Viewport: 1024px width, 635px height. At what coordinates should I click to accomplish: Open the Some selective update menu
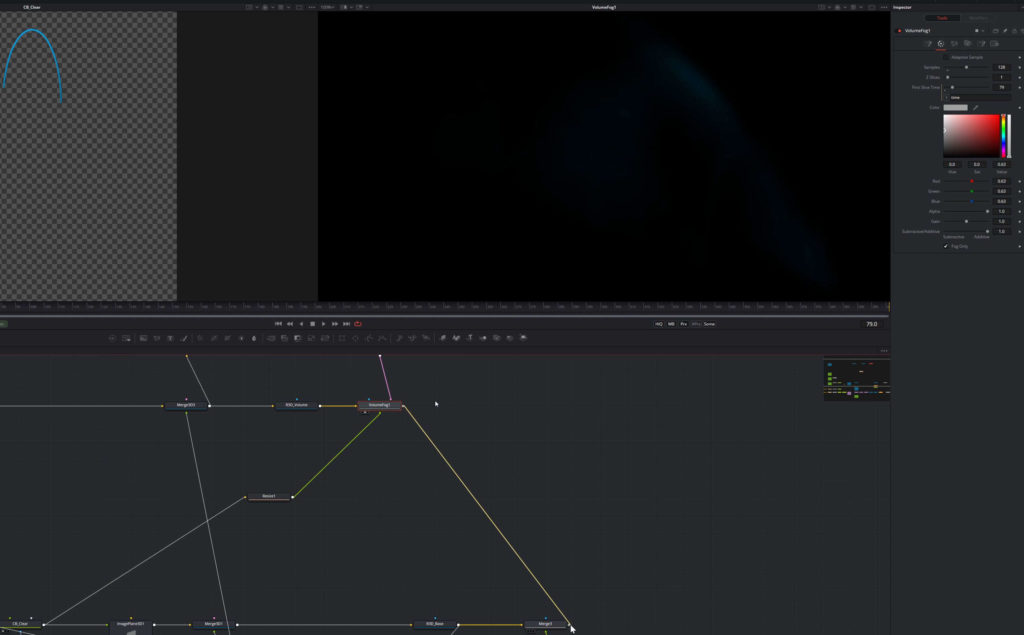coord(710,324)
